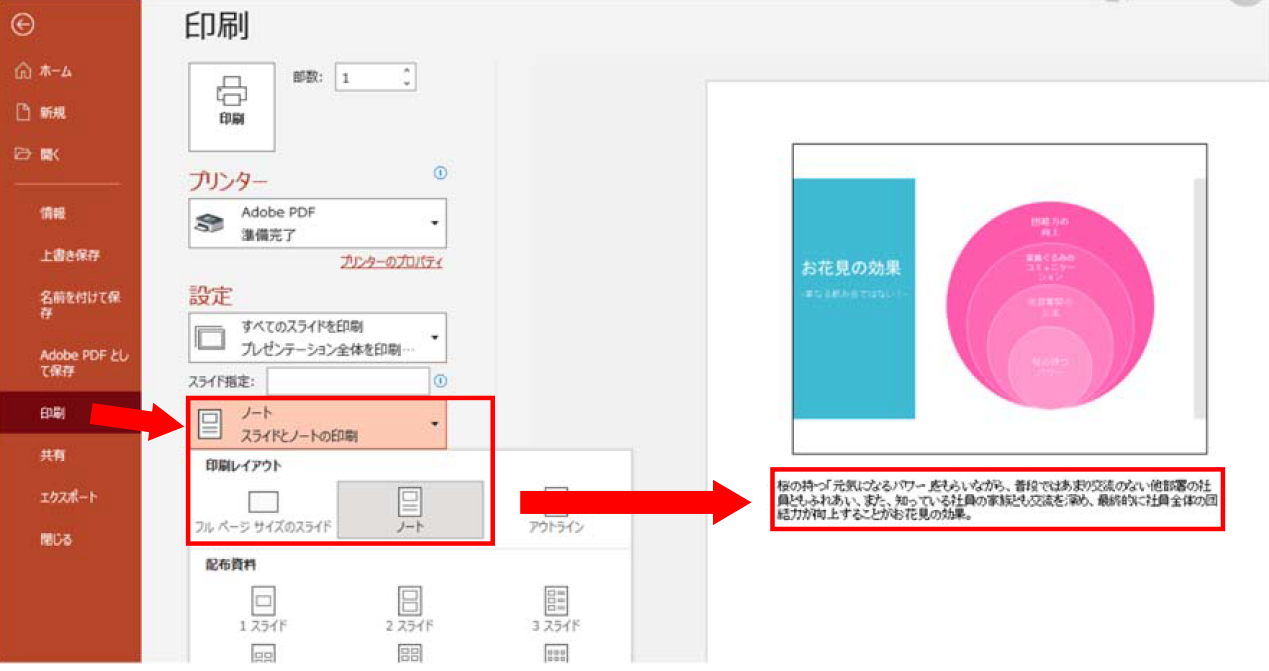Click the large 印刷 printer button
The image size is (1269, 671).
coord(231,106)
